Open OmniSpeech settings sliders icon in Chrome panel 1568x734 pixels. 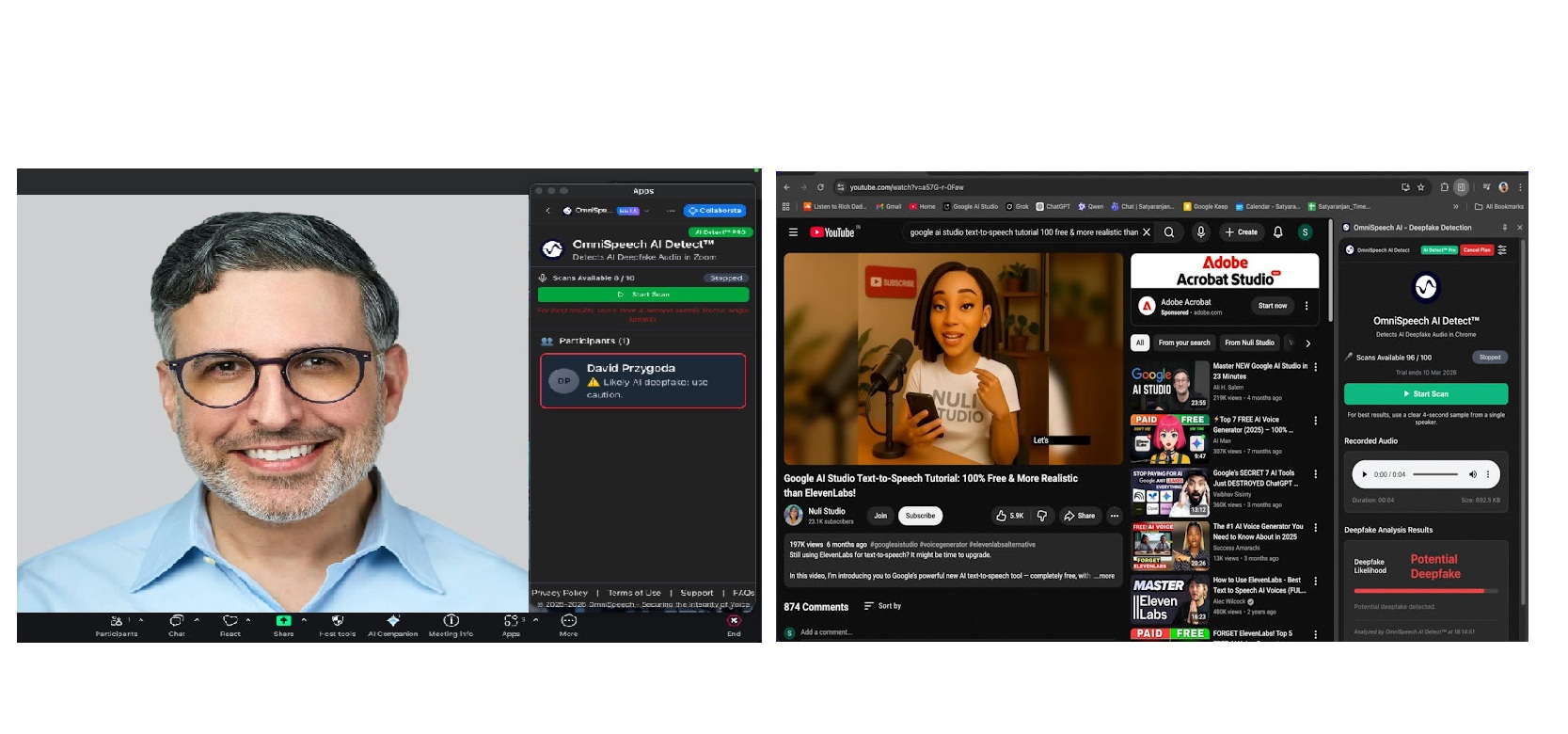tap(1502, 250)
